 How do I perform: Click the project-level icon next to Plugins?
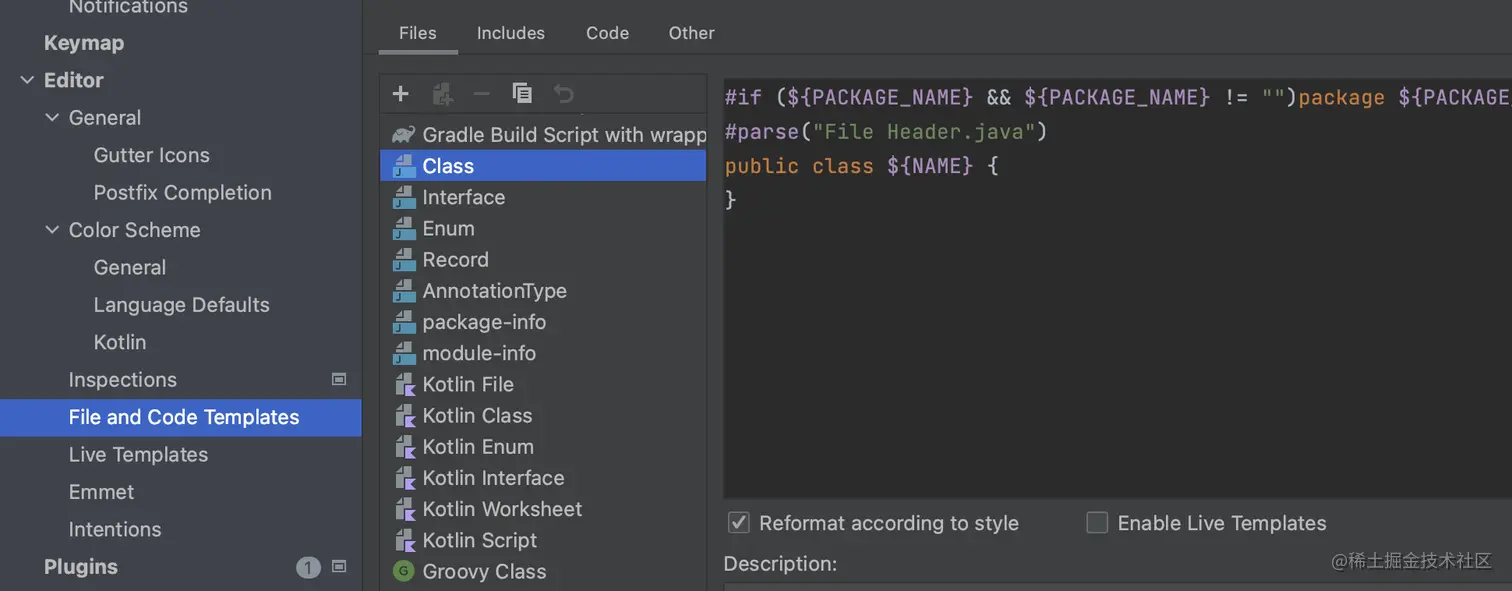click(x=339, y=567)
